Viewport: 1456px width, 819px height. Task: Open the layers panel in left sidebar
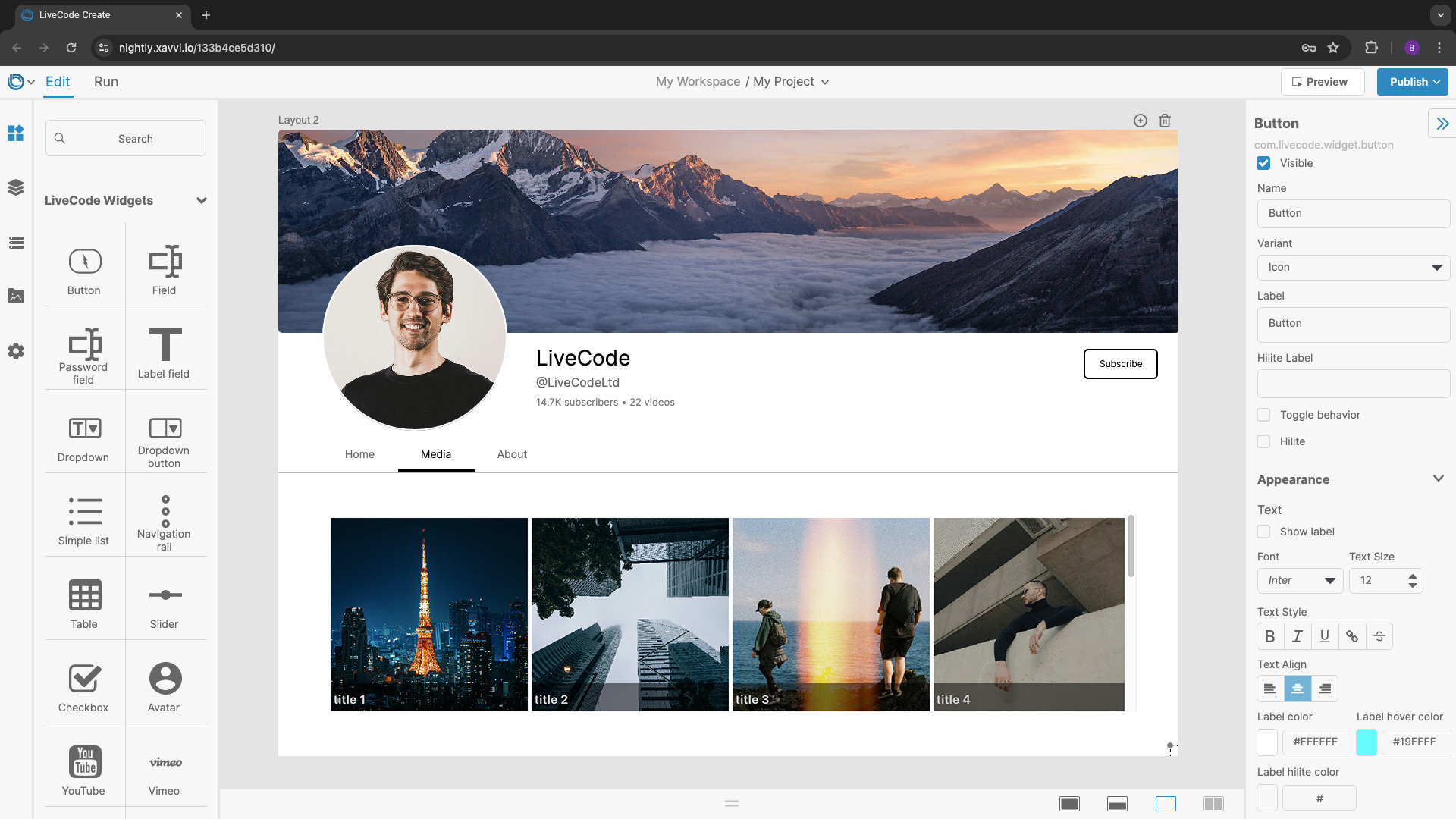coord(16,187)
